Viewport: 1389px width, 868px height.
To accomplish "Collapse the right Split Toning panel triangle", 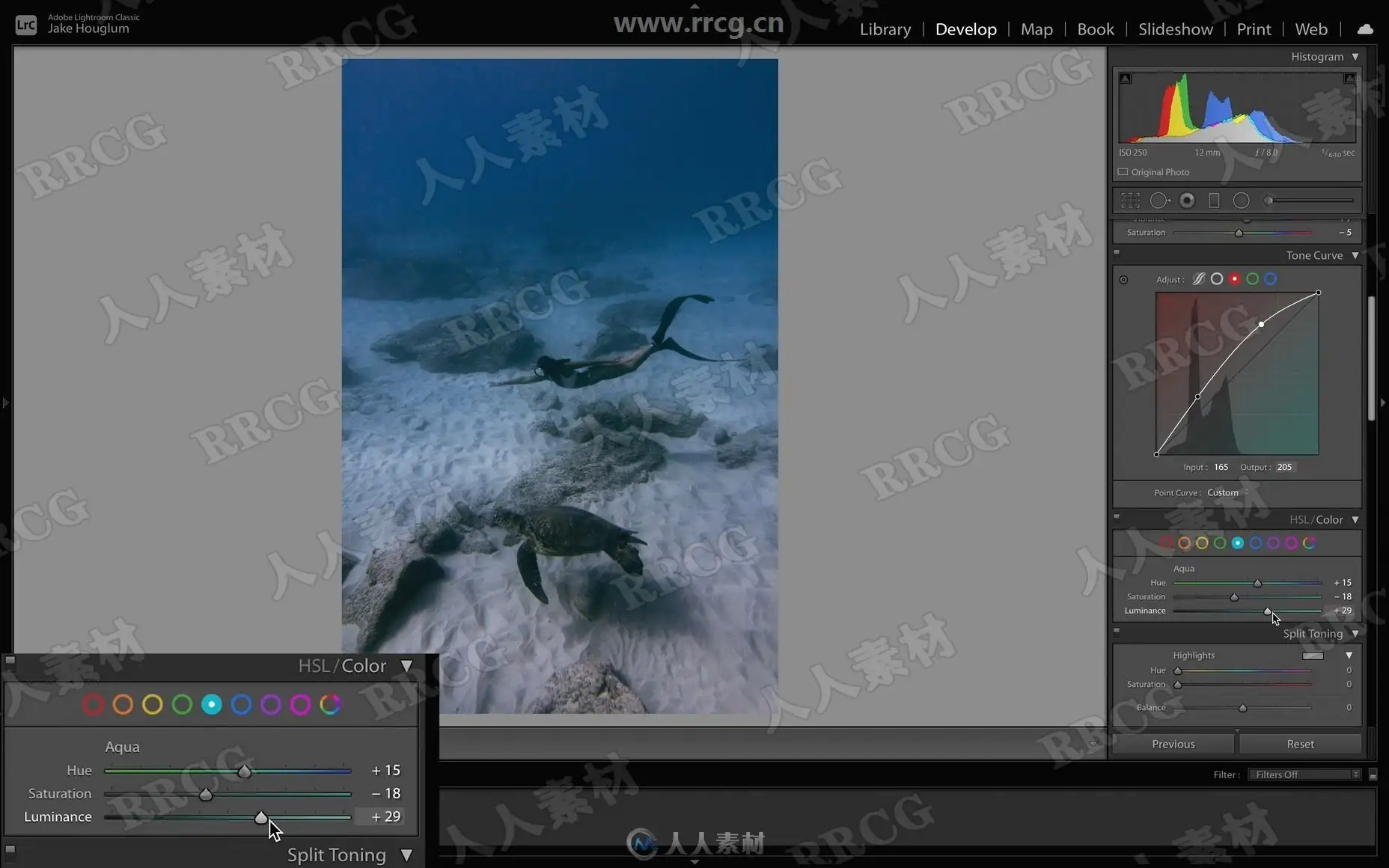I will click(x=1355, y=634).
